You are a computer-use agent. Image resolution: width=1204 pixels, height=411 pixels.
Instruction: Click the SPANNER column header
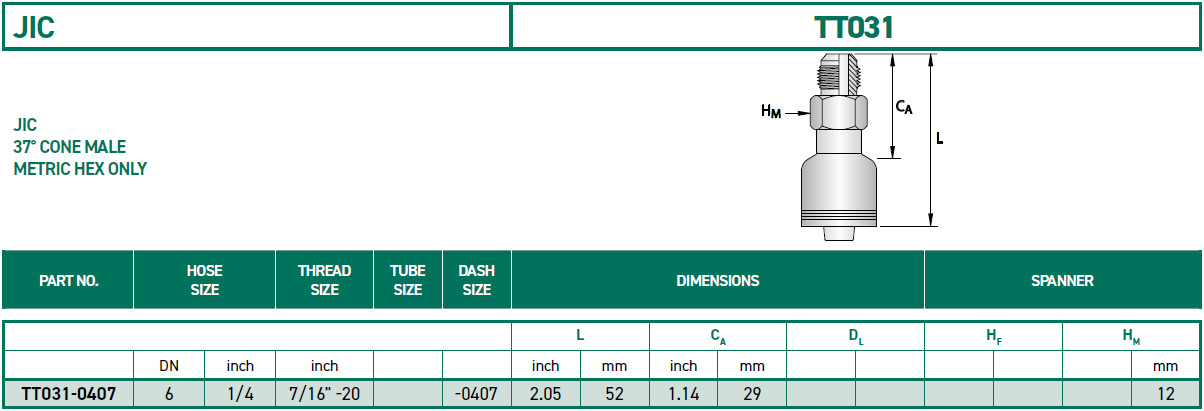(x=1062, y=281)
